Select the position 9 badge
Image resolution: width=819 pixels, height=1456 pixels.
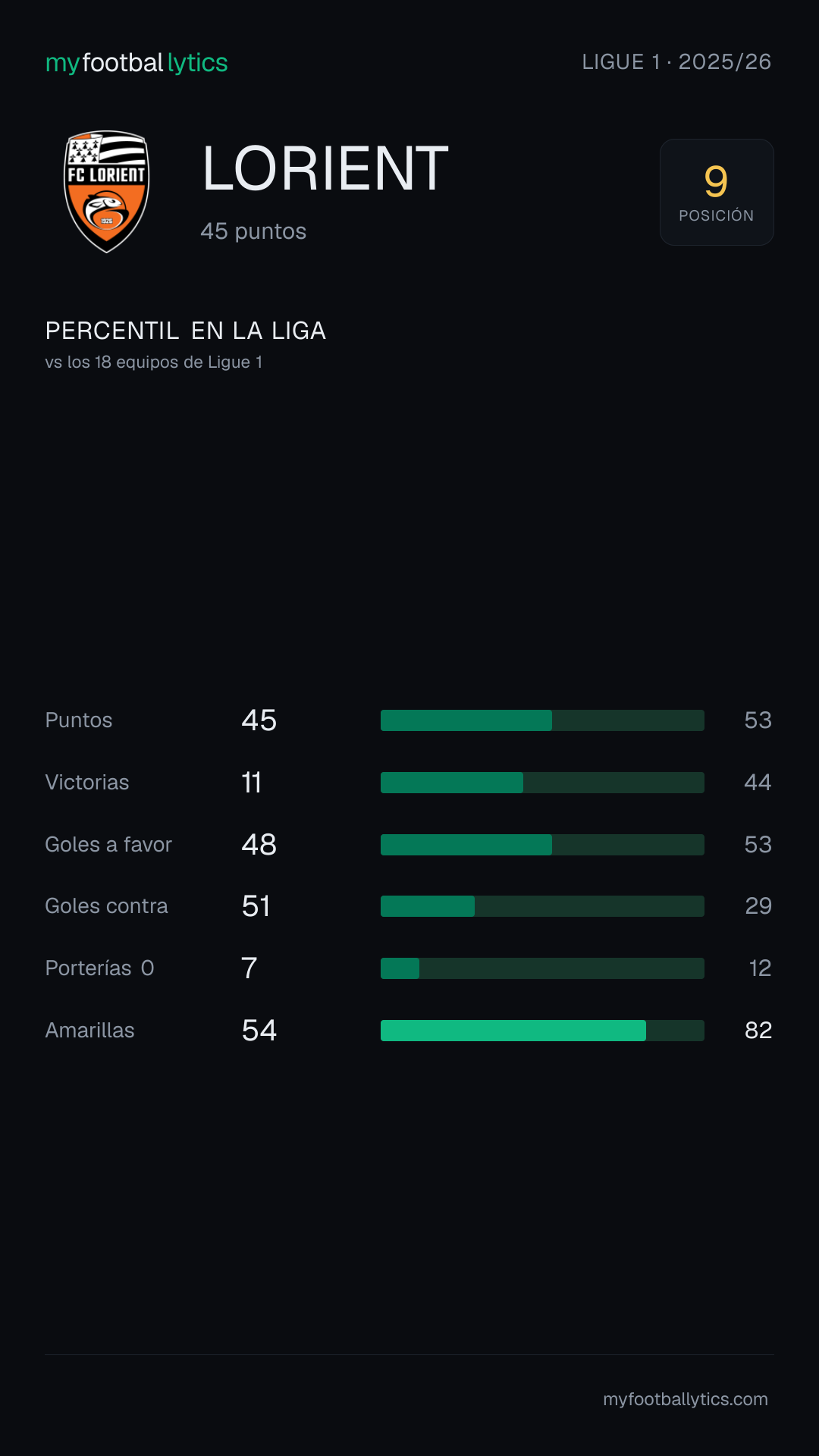pos(717,192)
